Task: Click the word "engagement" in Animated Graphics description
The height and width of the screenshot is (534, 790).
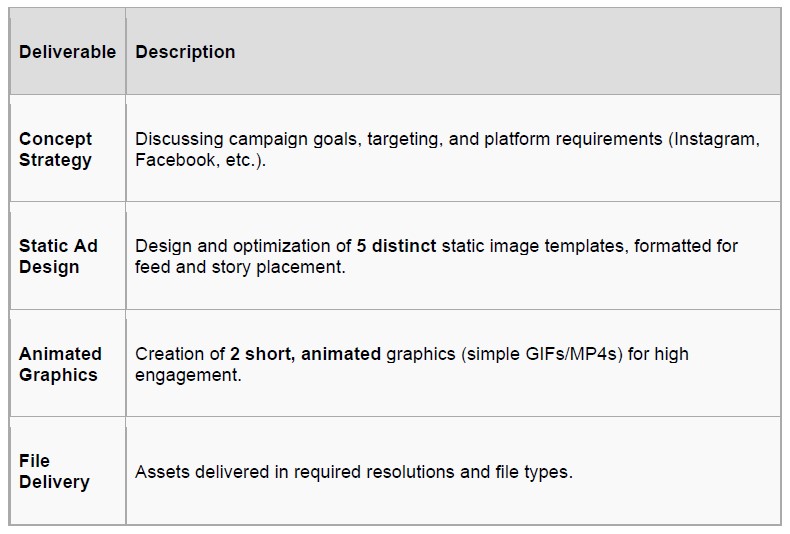Action: point(188,375)
